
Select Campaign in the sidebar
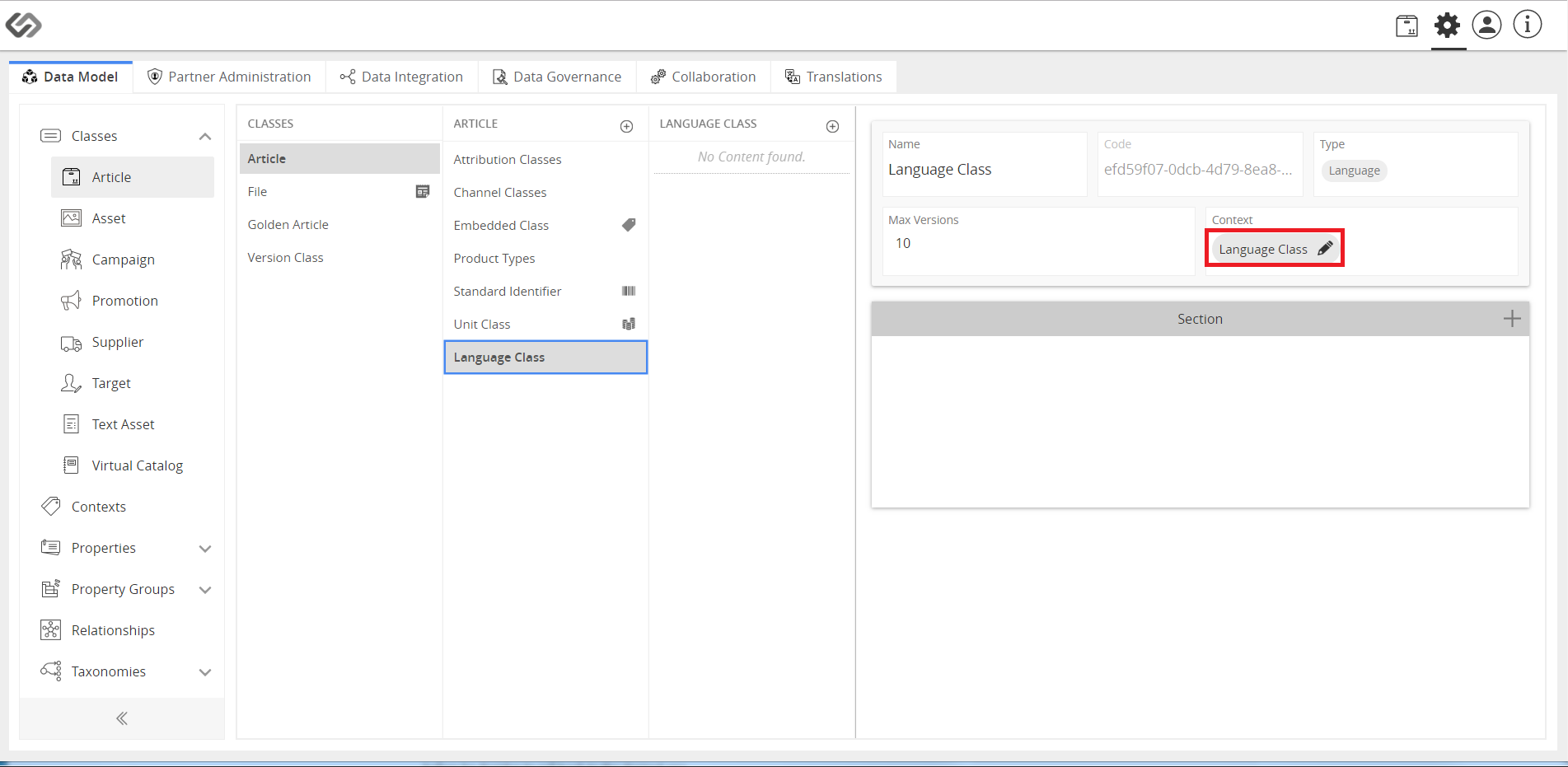[x=133, y=260]
